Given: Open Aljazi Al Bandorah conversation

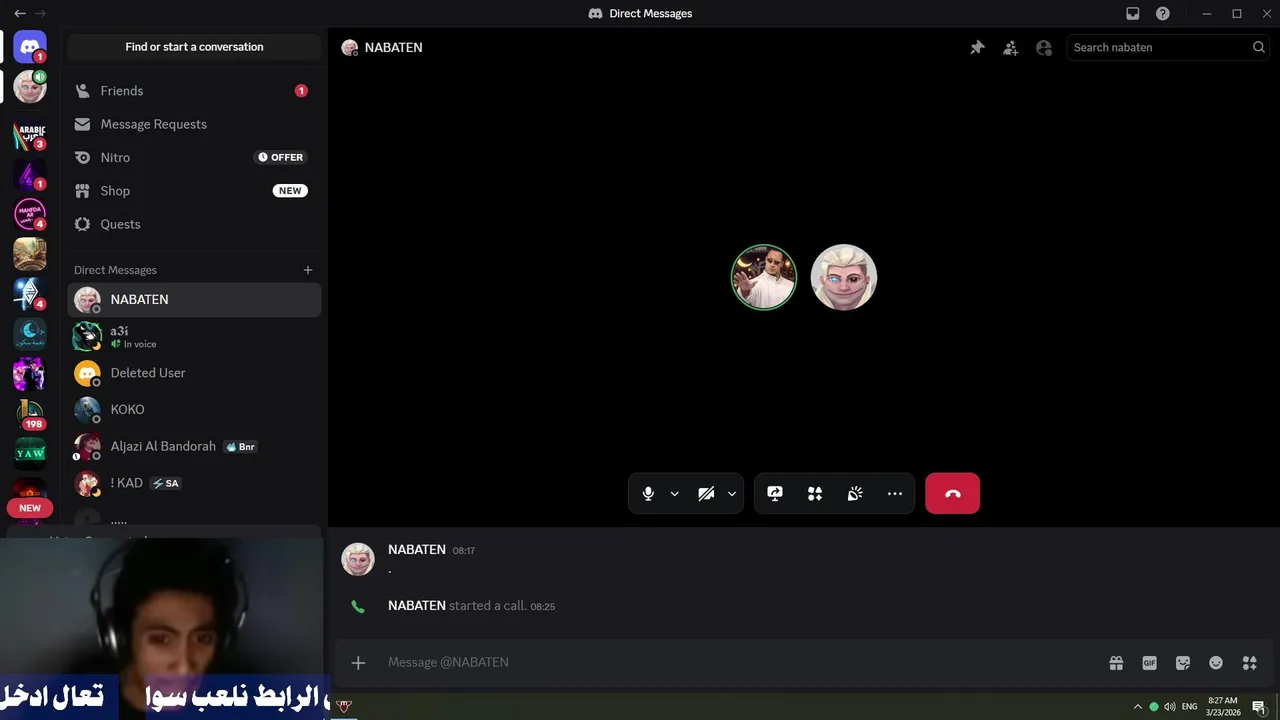Looking at the screenshot, I should coord(194,446).
